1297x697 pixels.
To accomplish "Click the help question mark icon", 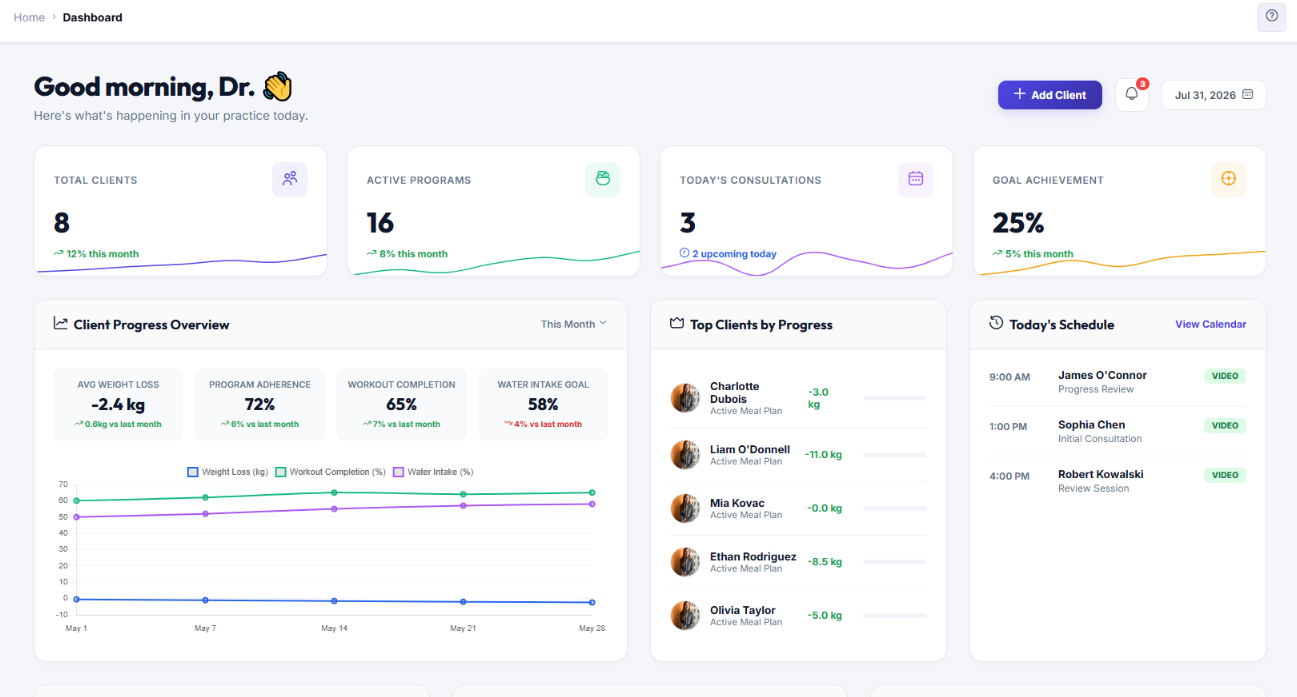I will click(1271, 16).
